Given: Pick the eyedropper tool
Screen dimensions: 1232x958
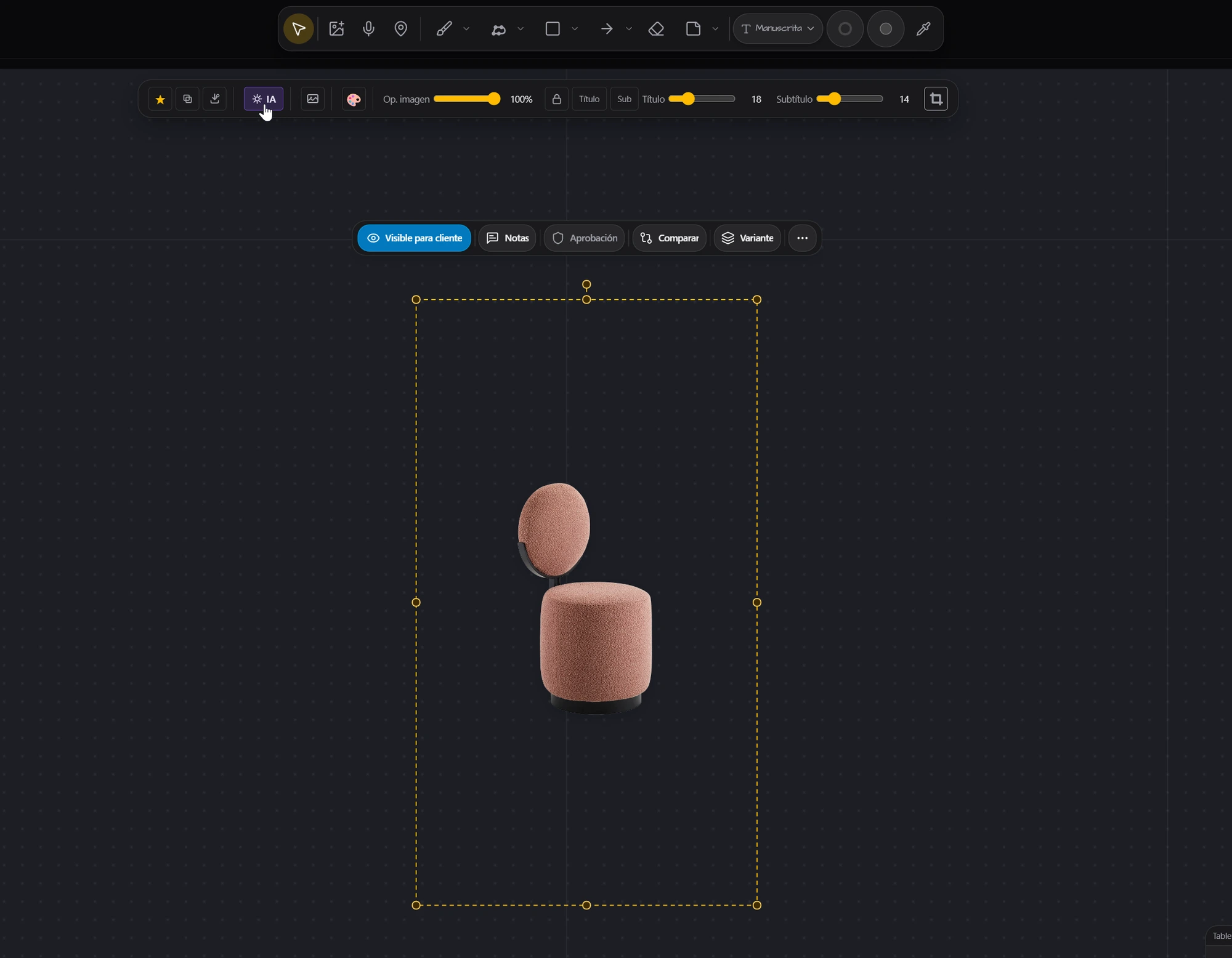Looking at the screenshot, I should [x=923, y=29].
